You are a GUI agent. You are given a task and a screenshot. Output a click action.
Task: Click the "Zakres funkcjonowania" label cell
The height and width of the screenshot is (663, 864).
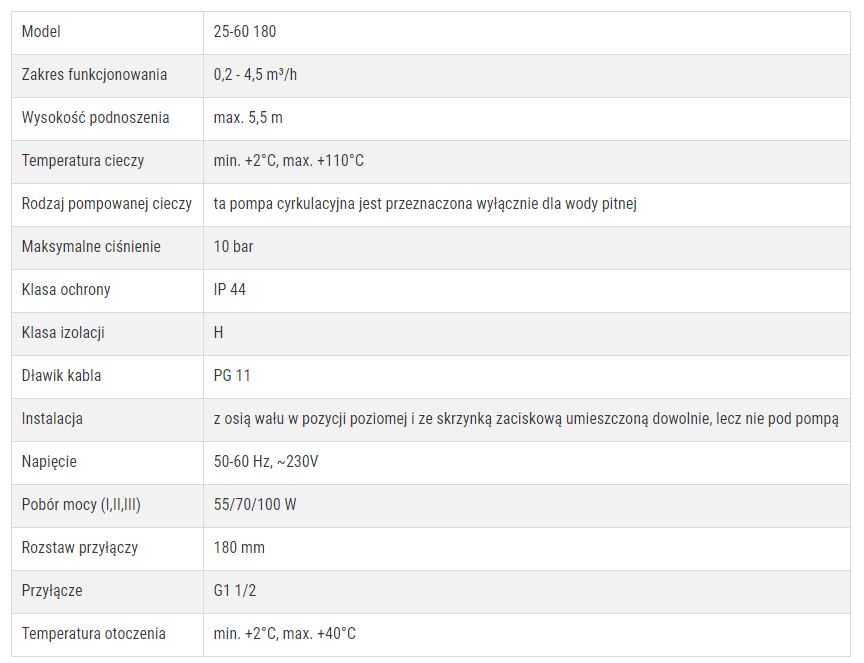pyautogui.click(x=94, y=75)
